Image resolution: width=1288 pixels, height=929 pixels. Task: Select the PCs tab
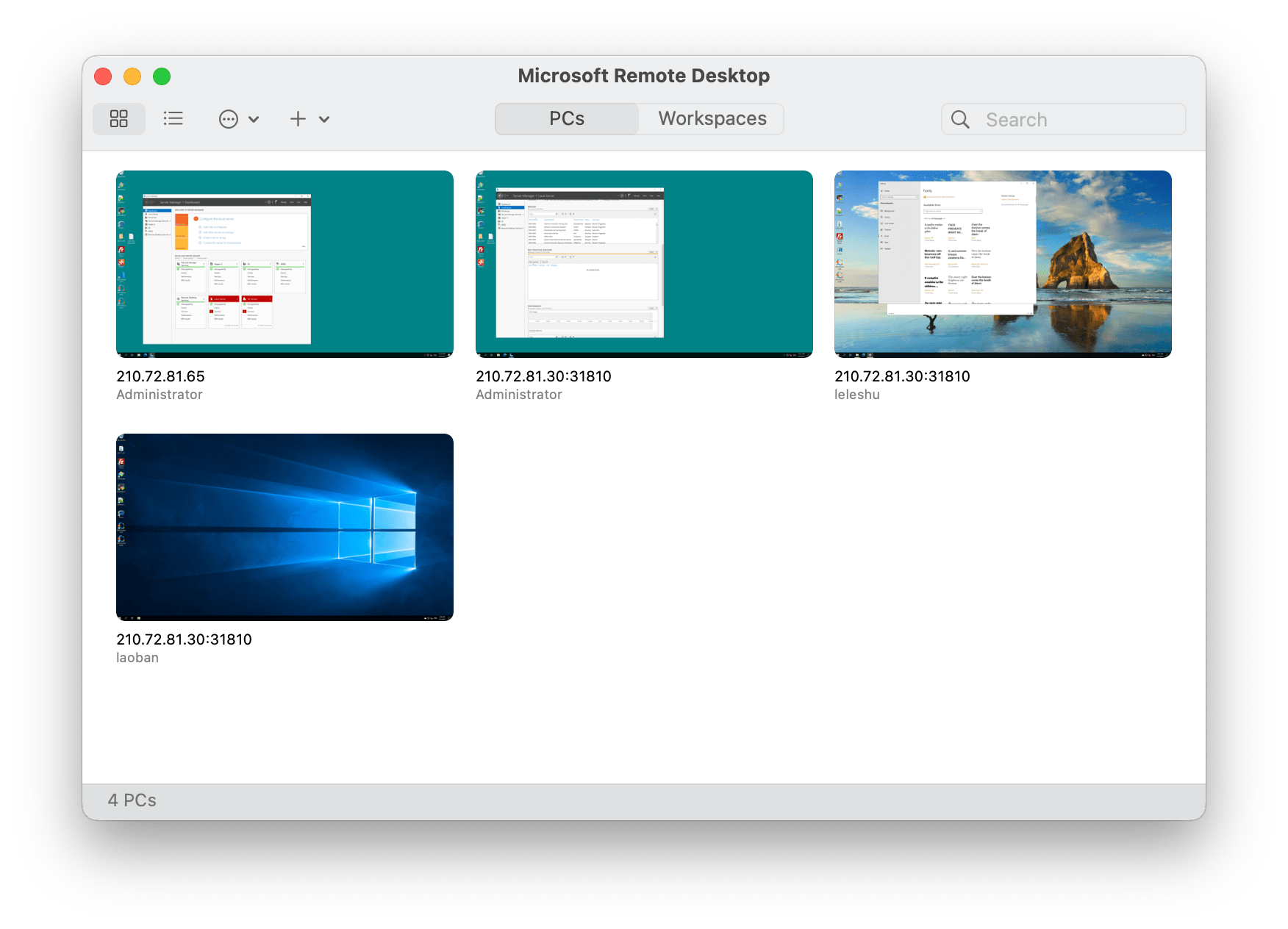tap(567, 119)
